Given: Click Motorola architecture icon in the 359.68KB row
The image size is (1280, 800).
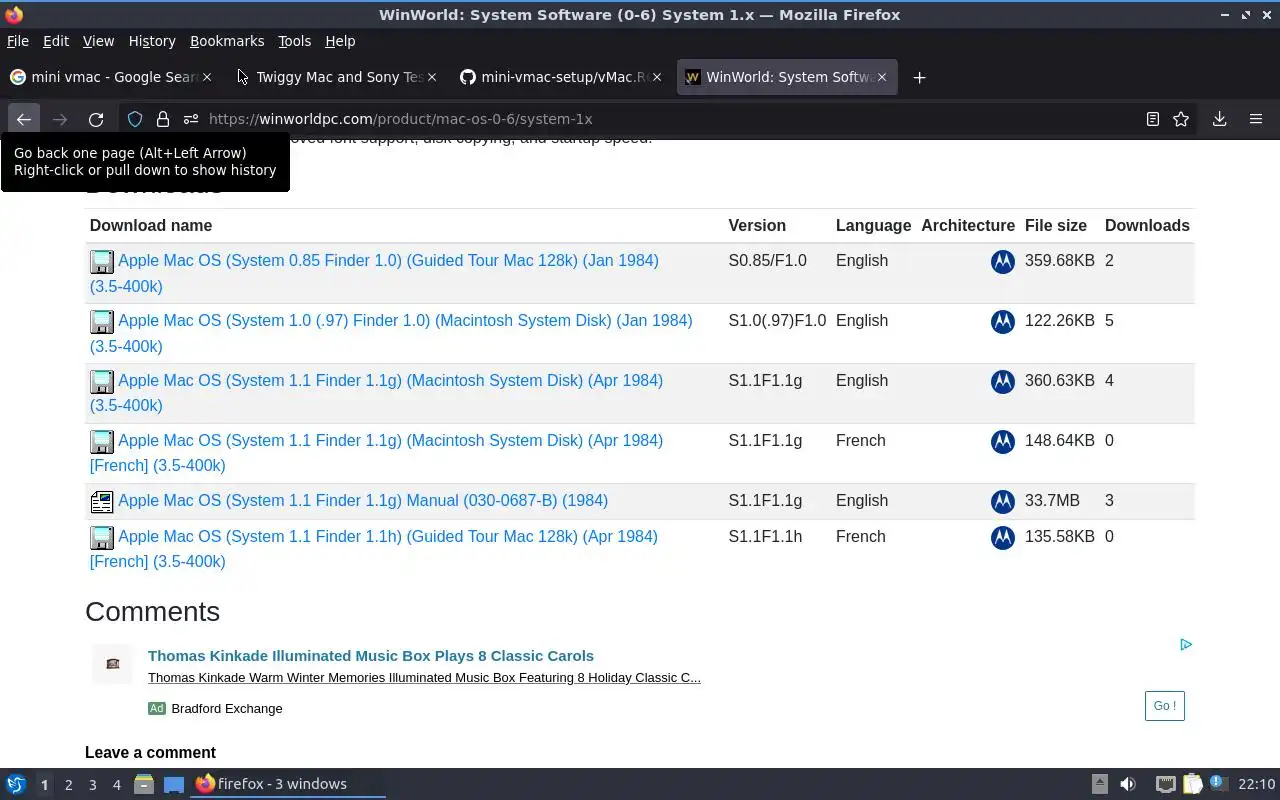Looking at the screenshot, I should 1003,262.
